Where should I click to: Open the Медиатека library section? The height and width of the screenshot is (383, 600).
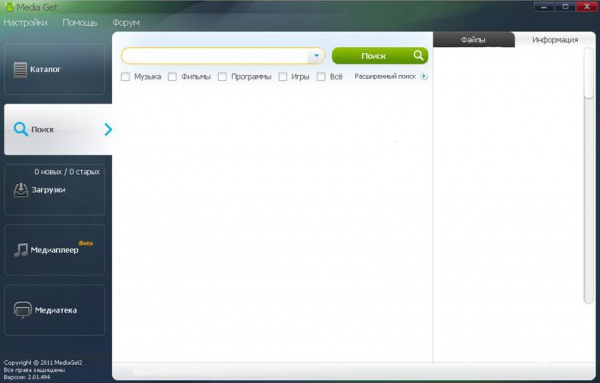pos(54,310)
